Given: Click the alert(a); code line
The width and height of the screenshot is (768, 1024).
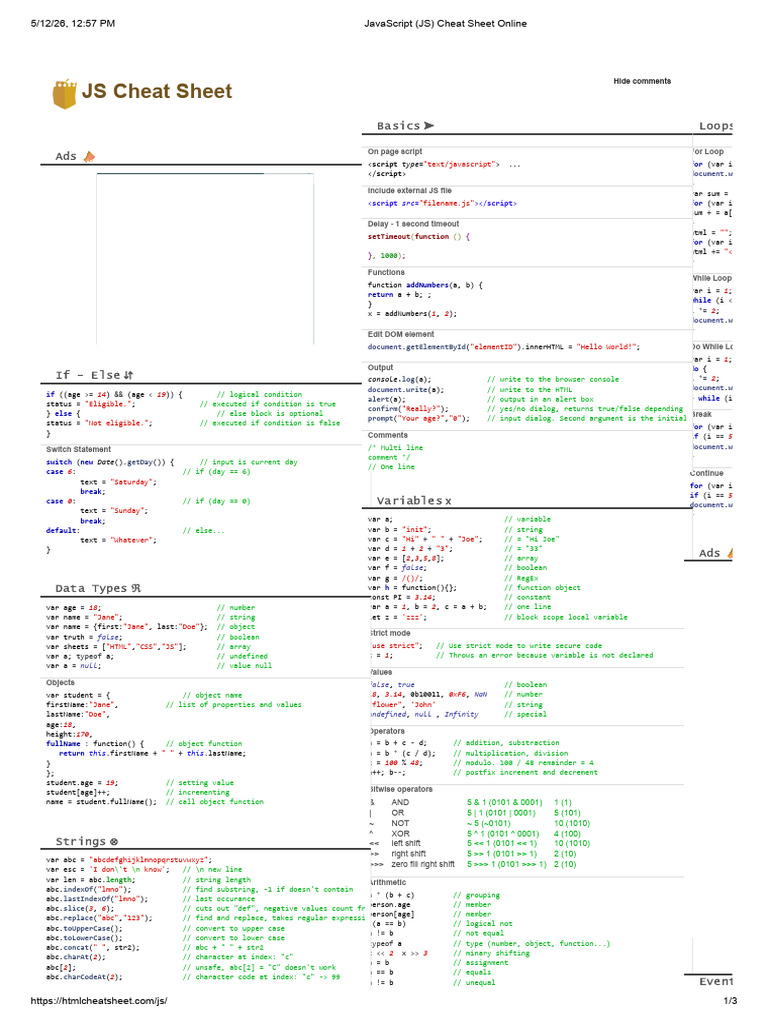Looking at the screenshot, I should pyautogui.click(x=386, y=399).
